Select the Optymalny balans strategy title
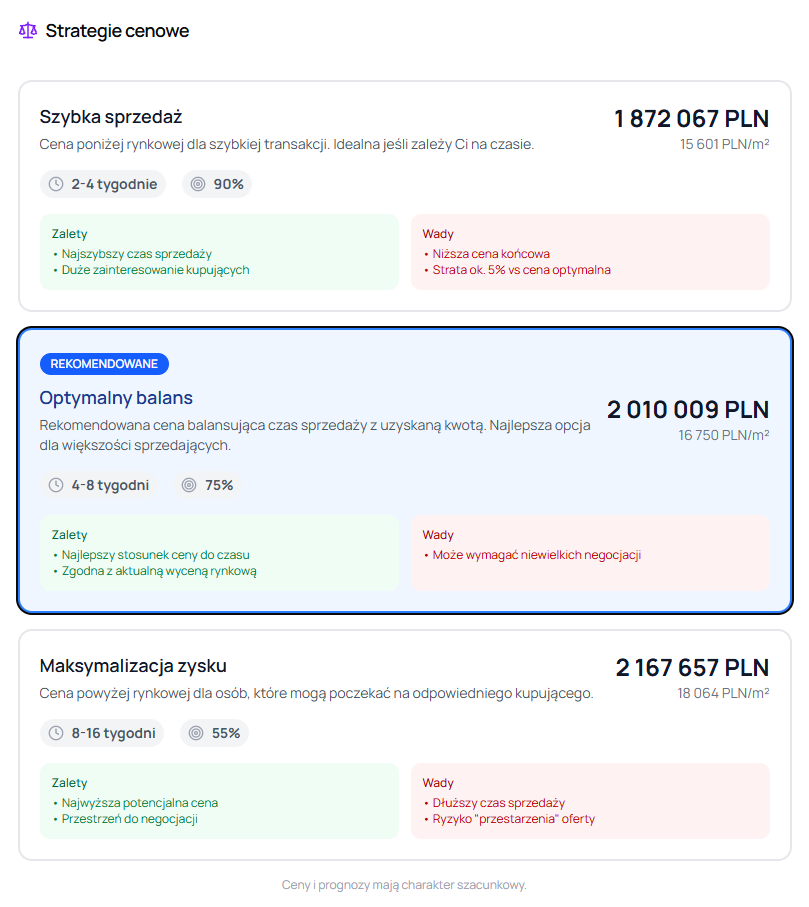Screen dimensions: 809x907 point(116,398)
